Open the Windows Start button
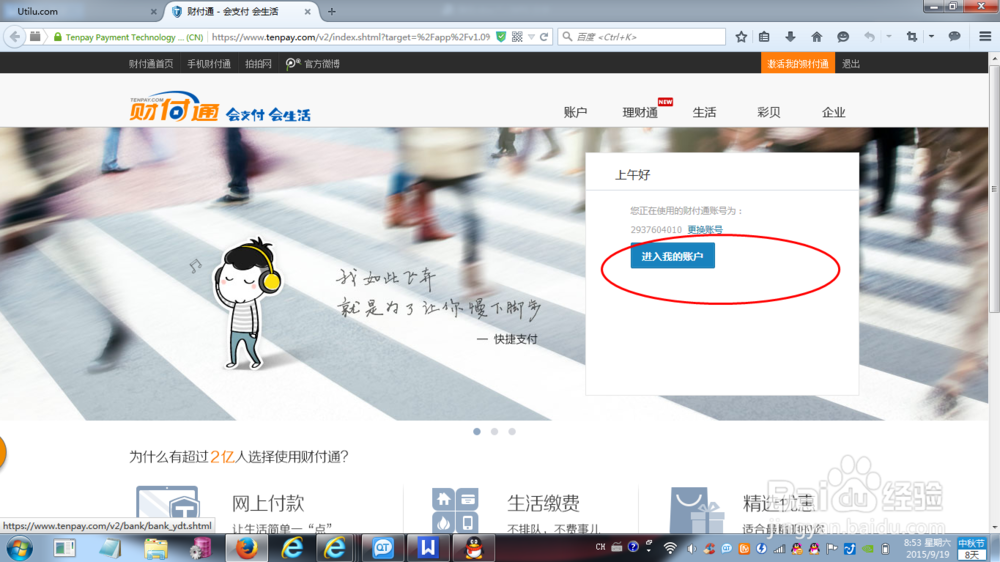The width and height of the screenshot is (1000, 562). (19, 549)
